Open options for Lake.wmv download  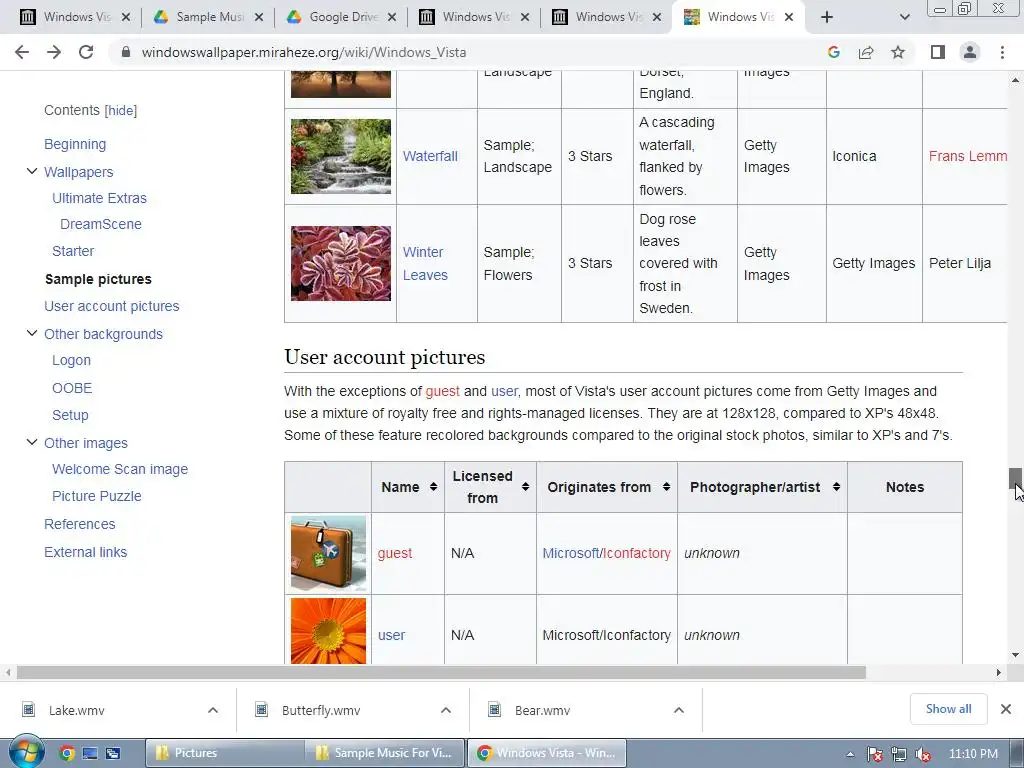coord(213,711)
